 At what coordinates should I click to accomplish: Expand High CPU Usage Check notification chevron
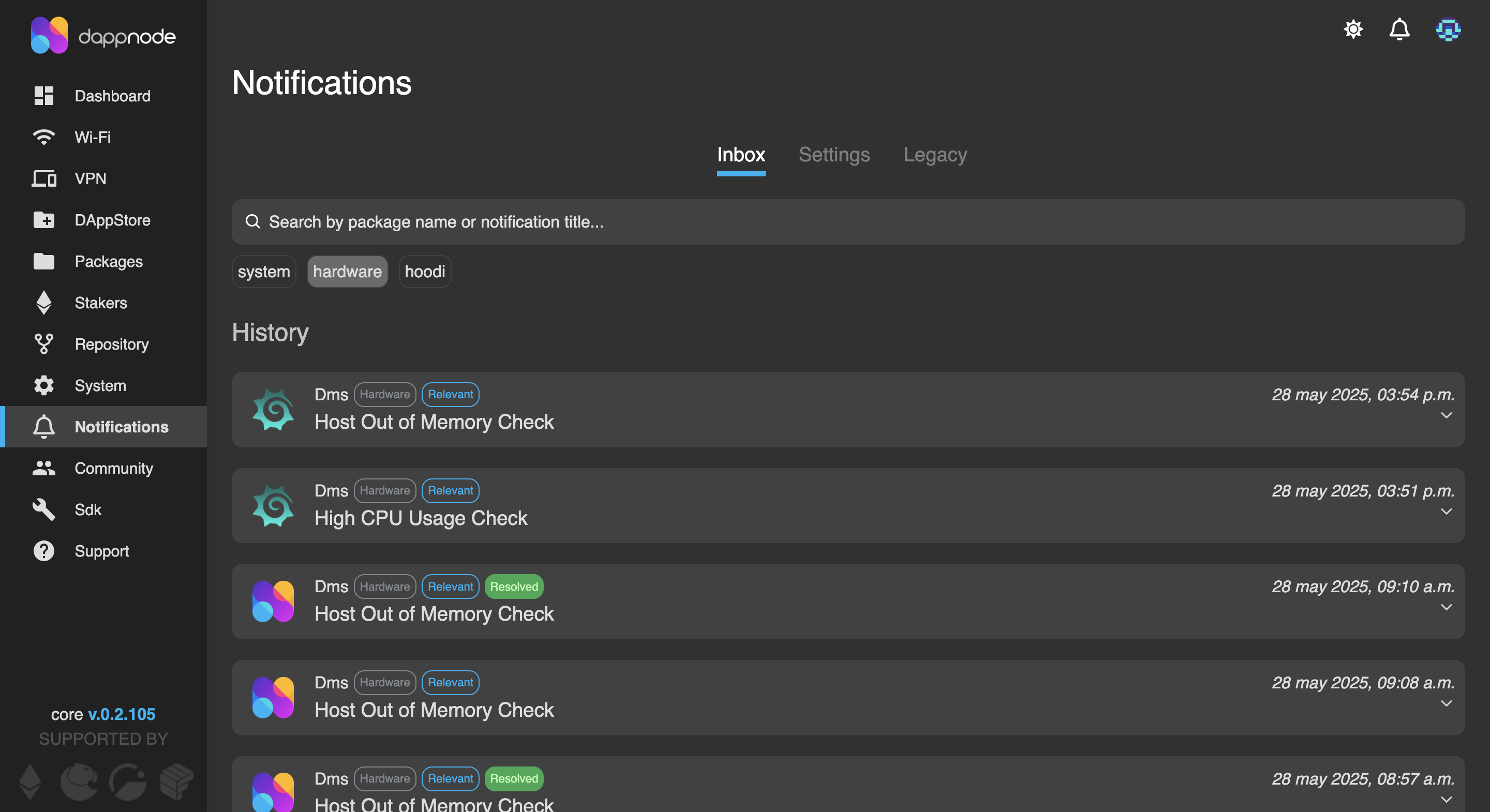[x=1446, y=512]
